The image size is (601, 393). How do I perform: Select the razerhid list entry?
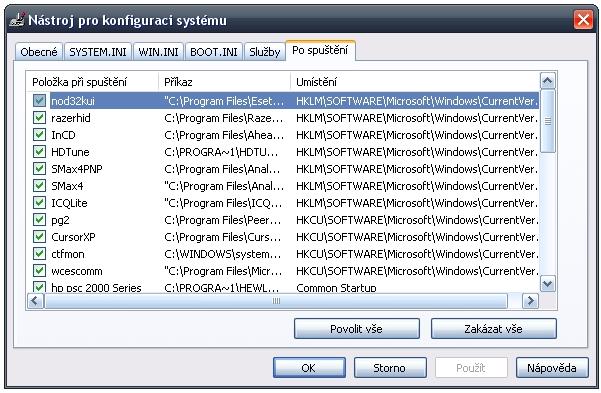coord(71,118)
